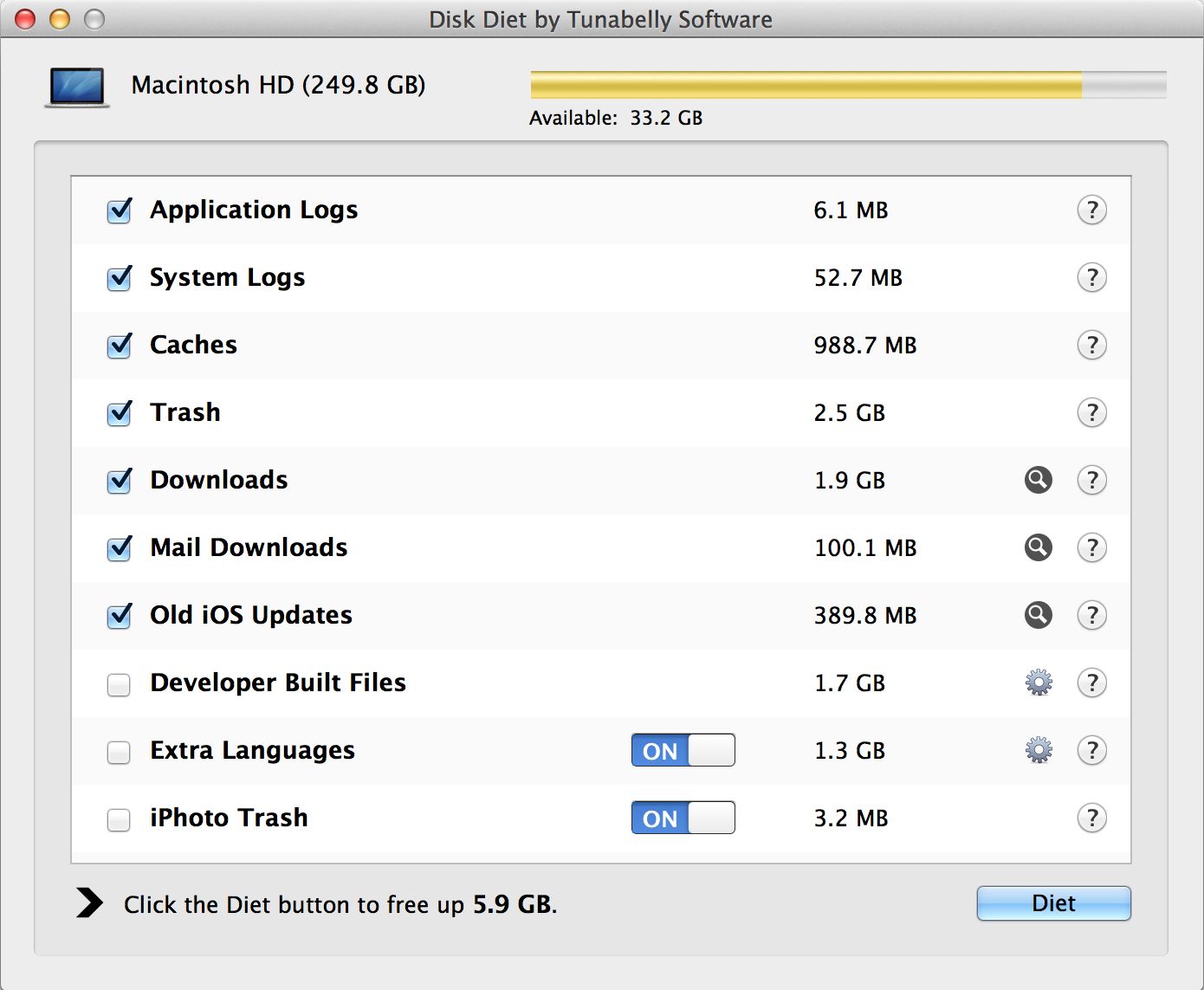Click the disk usage progress bar
The width and height of the screenshot is (1204, 990).
(x=849, y=84)
